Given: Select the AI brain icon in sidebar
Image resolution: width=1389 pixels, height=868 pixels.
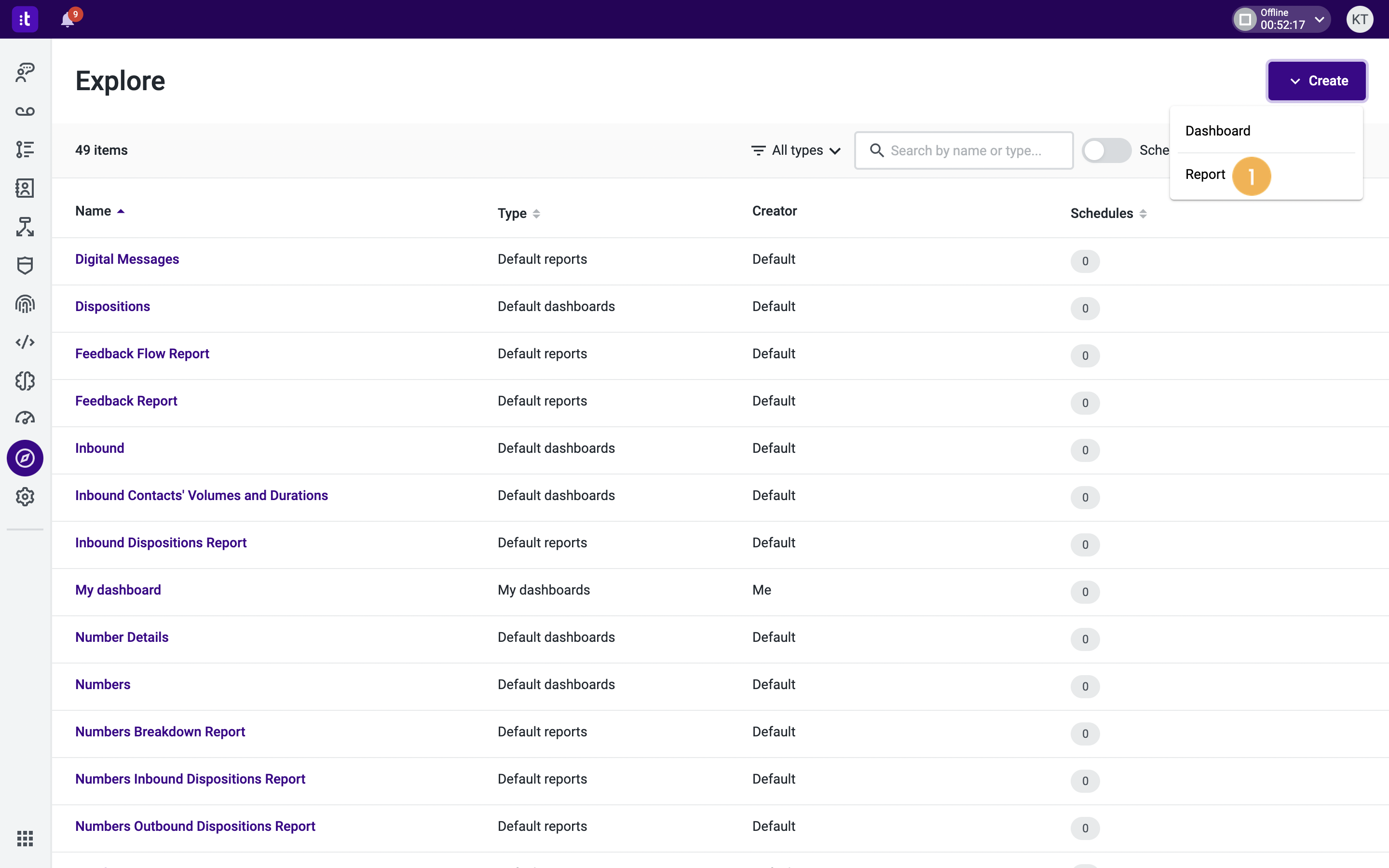Looking at the screenshot, I should point(25,380).
